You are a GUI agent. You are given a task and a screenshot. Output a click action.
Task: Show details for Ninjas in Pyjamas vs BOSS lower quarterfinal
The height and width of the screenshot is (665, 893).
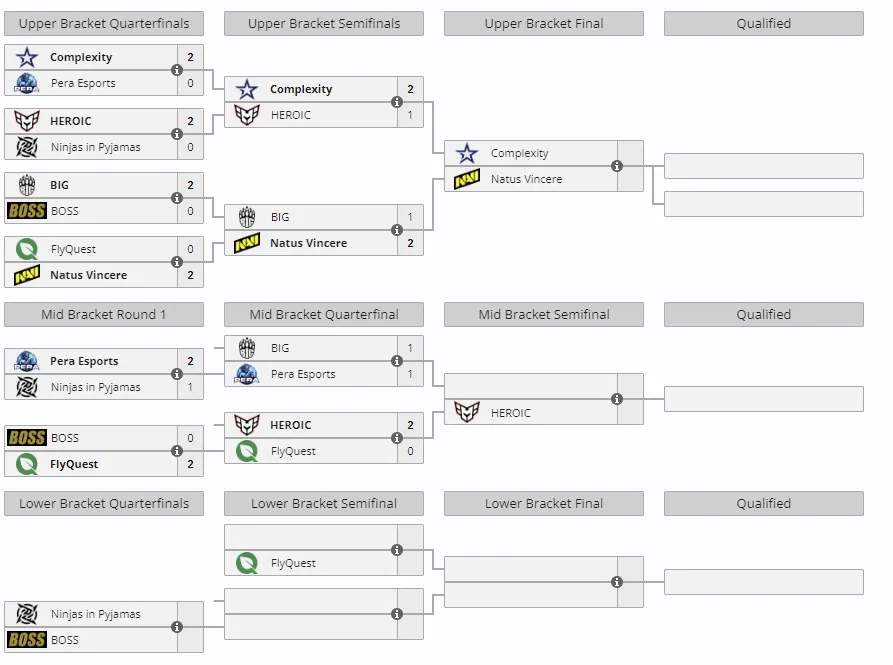(x=177, y=627)
